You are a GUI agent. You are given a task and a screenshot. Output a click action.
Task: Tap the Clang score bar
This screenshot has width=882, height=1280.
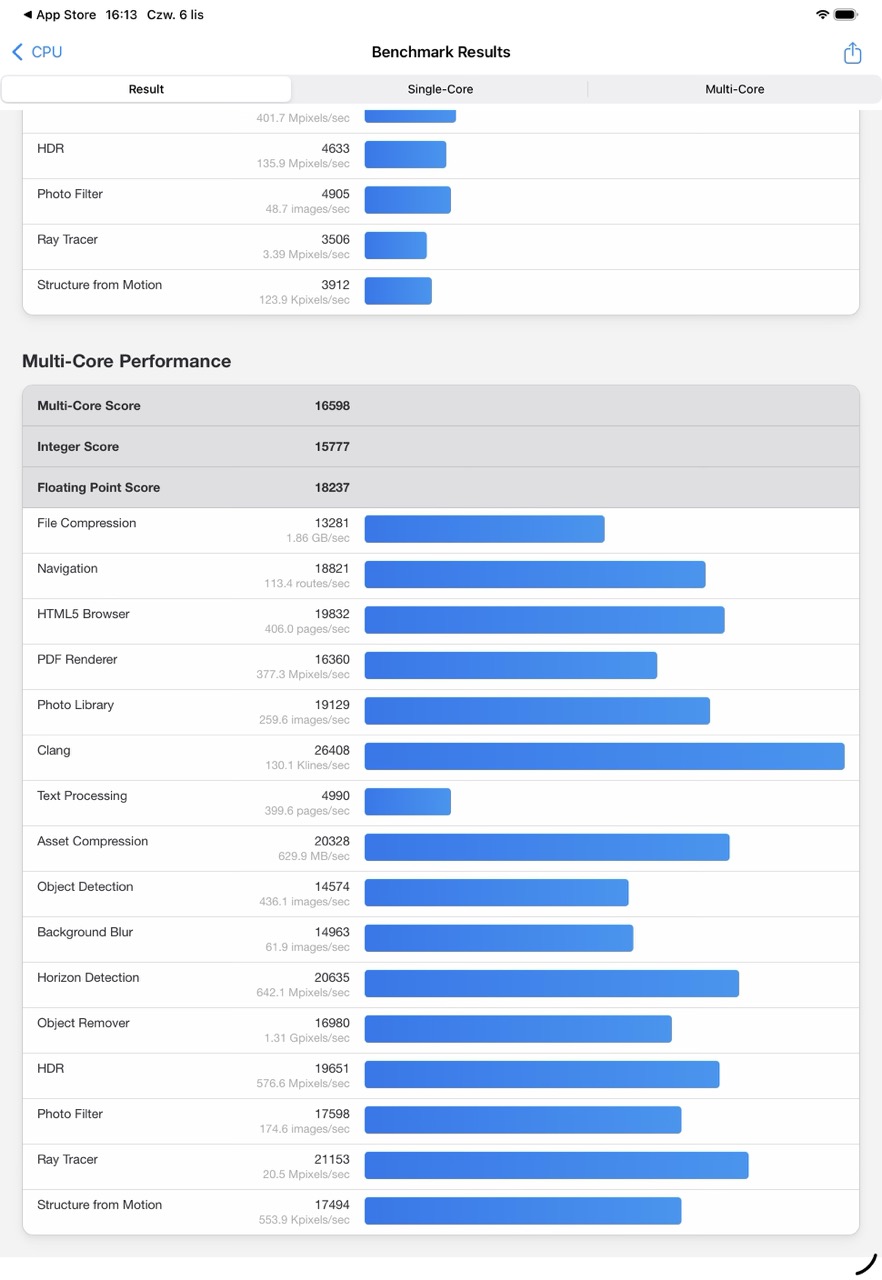click(604, 757)
